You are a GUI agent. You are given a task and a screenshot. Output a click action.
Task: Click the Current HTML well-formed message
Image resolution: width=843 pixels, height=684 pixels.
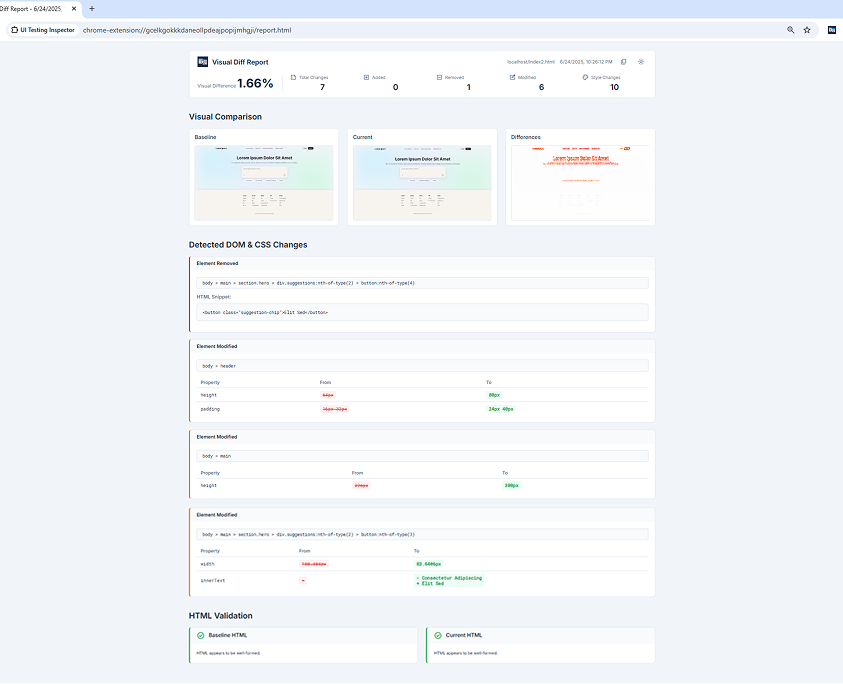pos(466,653)
